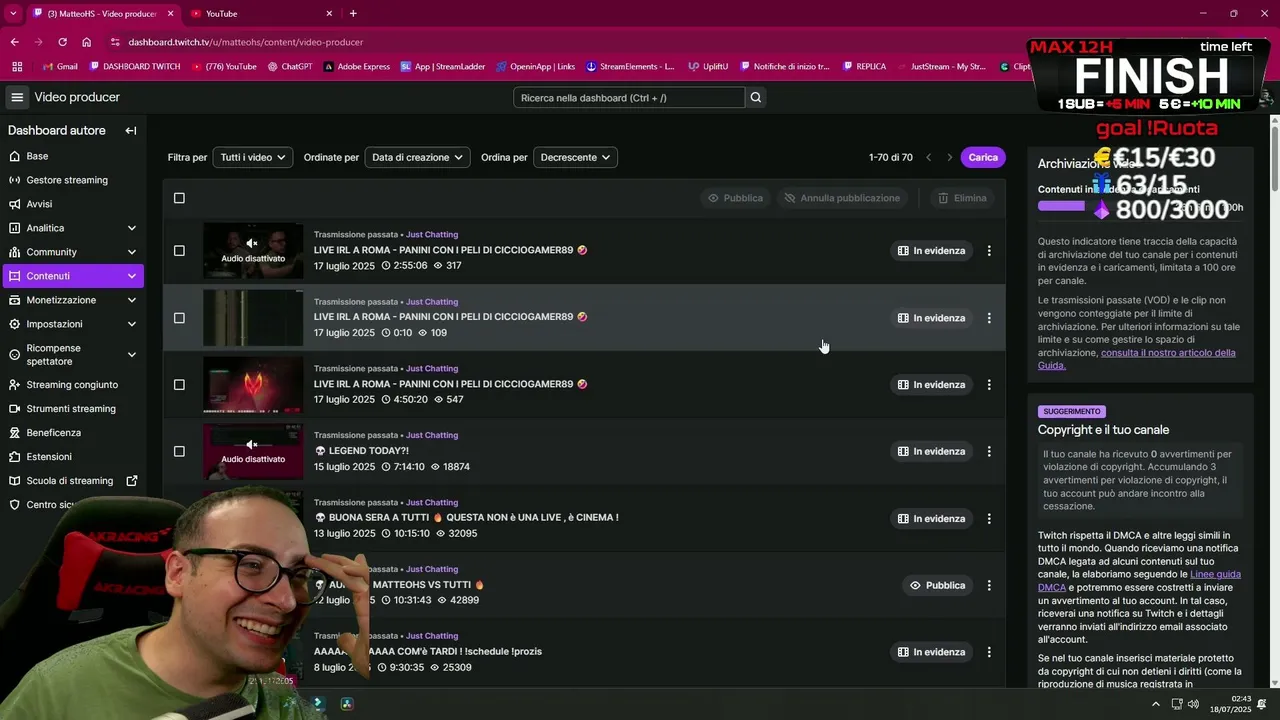Tick the select-all videos checkbox
Viewport: 1280px width, 720px height.
click(179, 198)
